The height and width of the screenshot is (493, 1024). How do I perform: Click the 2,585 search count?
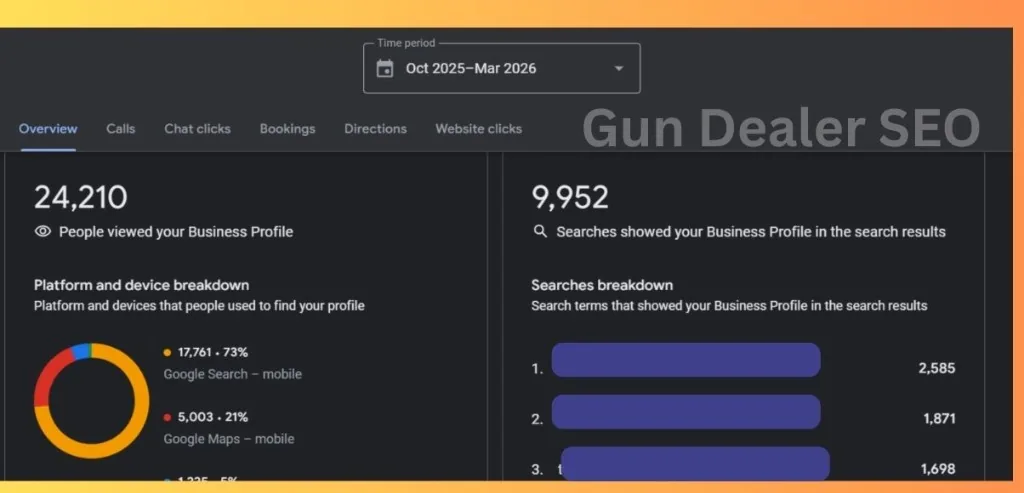click(936, 368)
